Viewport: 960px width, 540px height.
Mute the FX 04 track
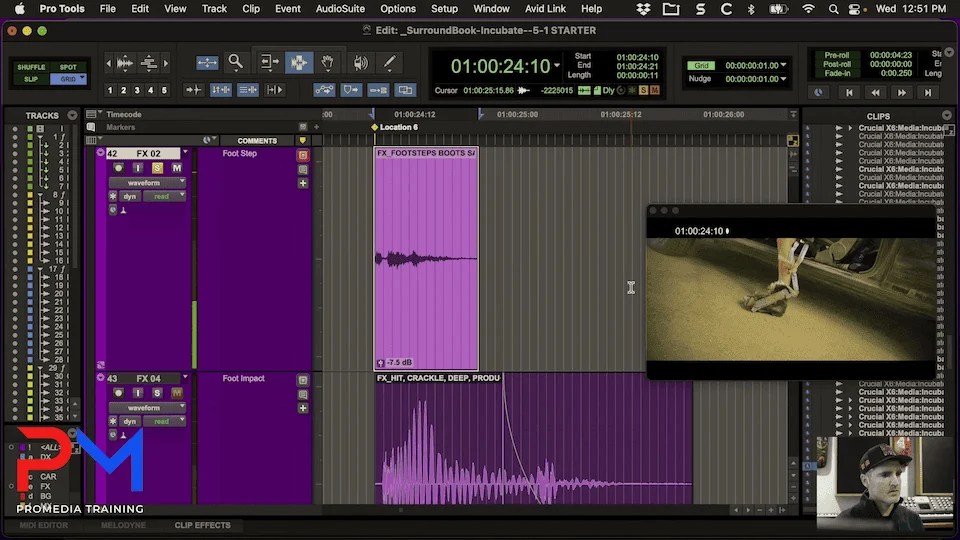pos(177,392)
